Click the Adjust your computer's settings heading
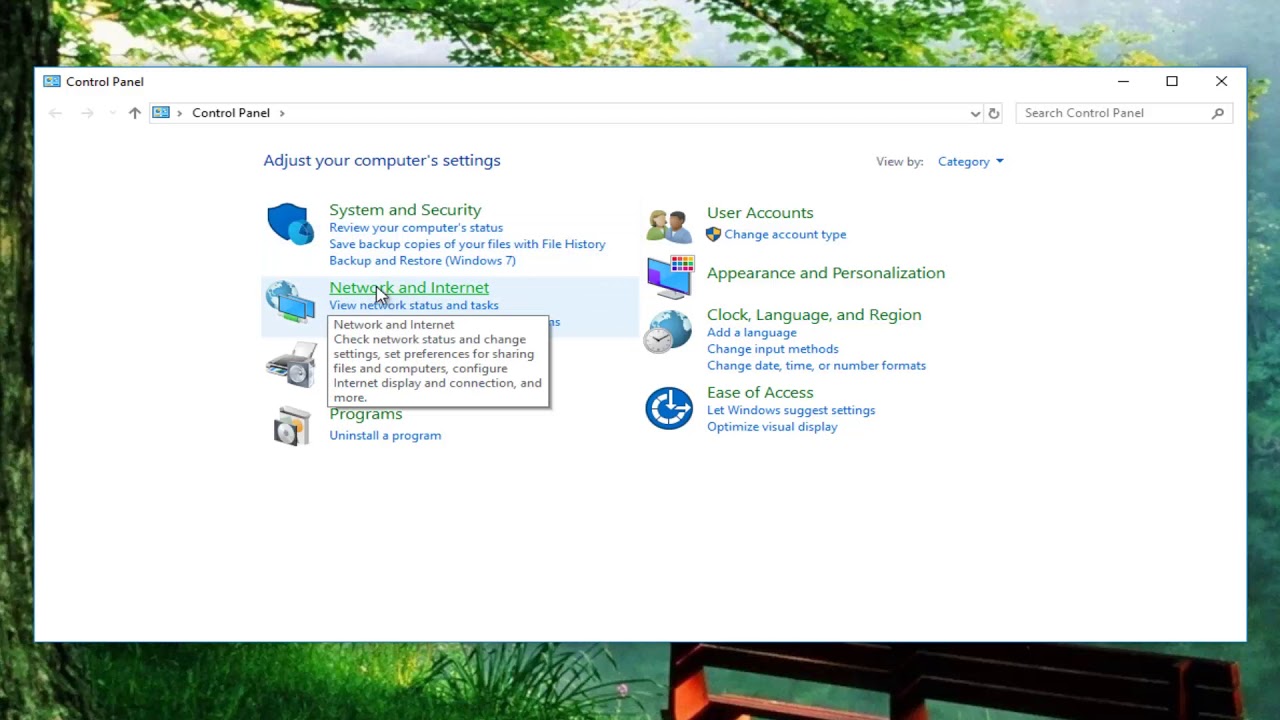The height and width of the screenshot is (720, 1280). [382, 161]
